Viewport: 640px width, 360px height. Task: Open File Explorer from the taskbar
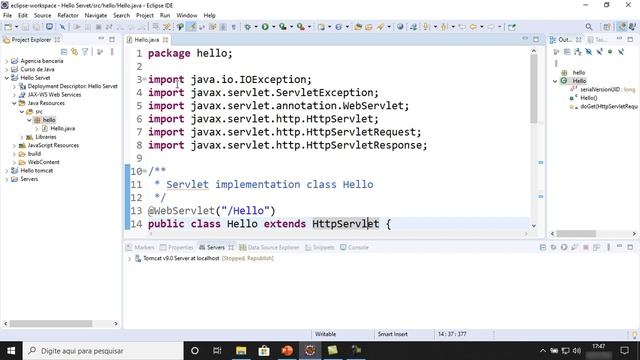(241, 351)
